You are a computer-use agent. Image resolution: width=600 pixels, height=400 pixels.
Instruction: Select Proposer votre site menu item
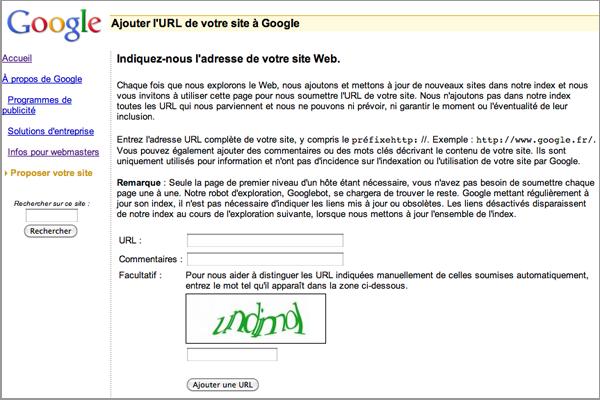(x=51, y=173)
